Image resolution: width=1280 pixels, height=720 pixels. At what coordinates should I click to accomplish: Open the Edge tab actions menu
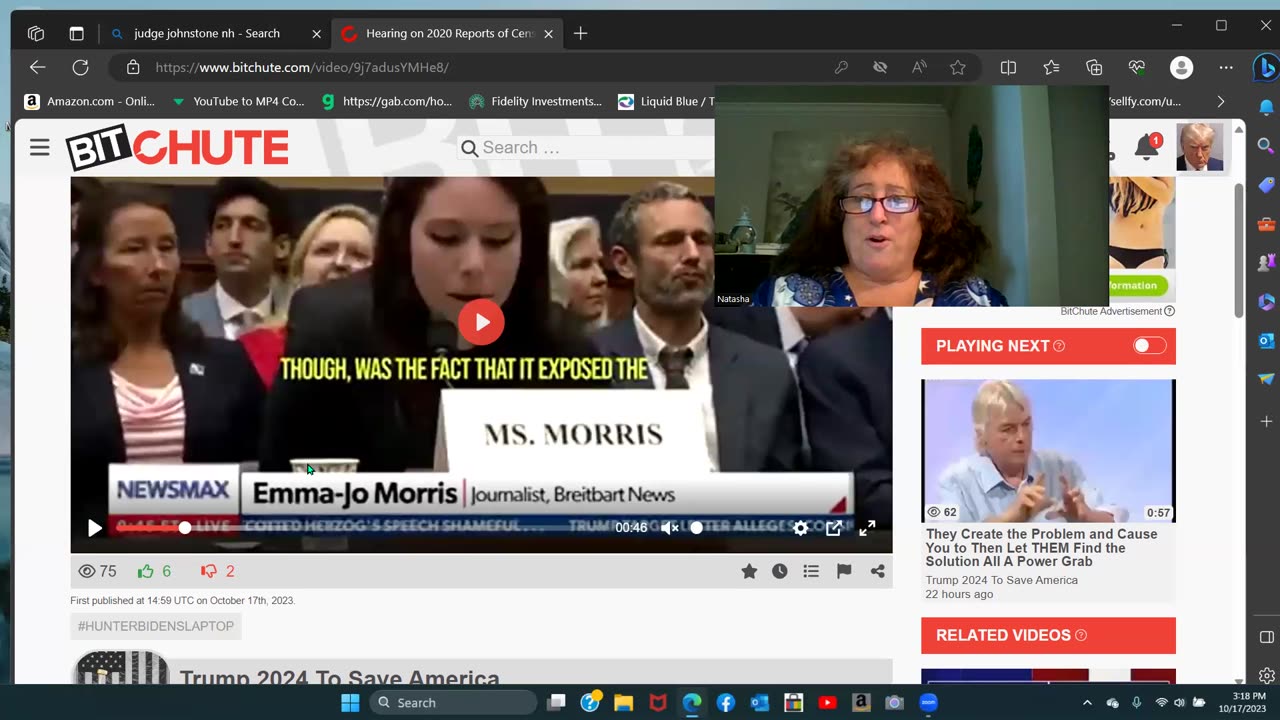click(x=76, y=33)
